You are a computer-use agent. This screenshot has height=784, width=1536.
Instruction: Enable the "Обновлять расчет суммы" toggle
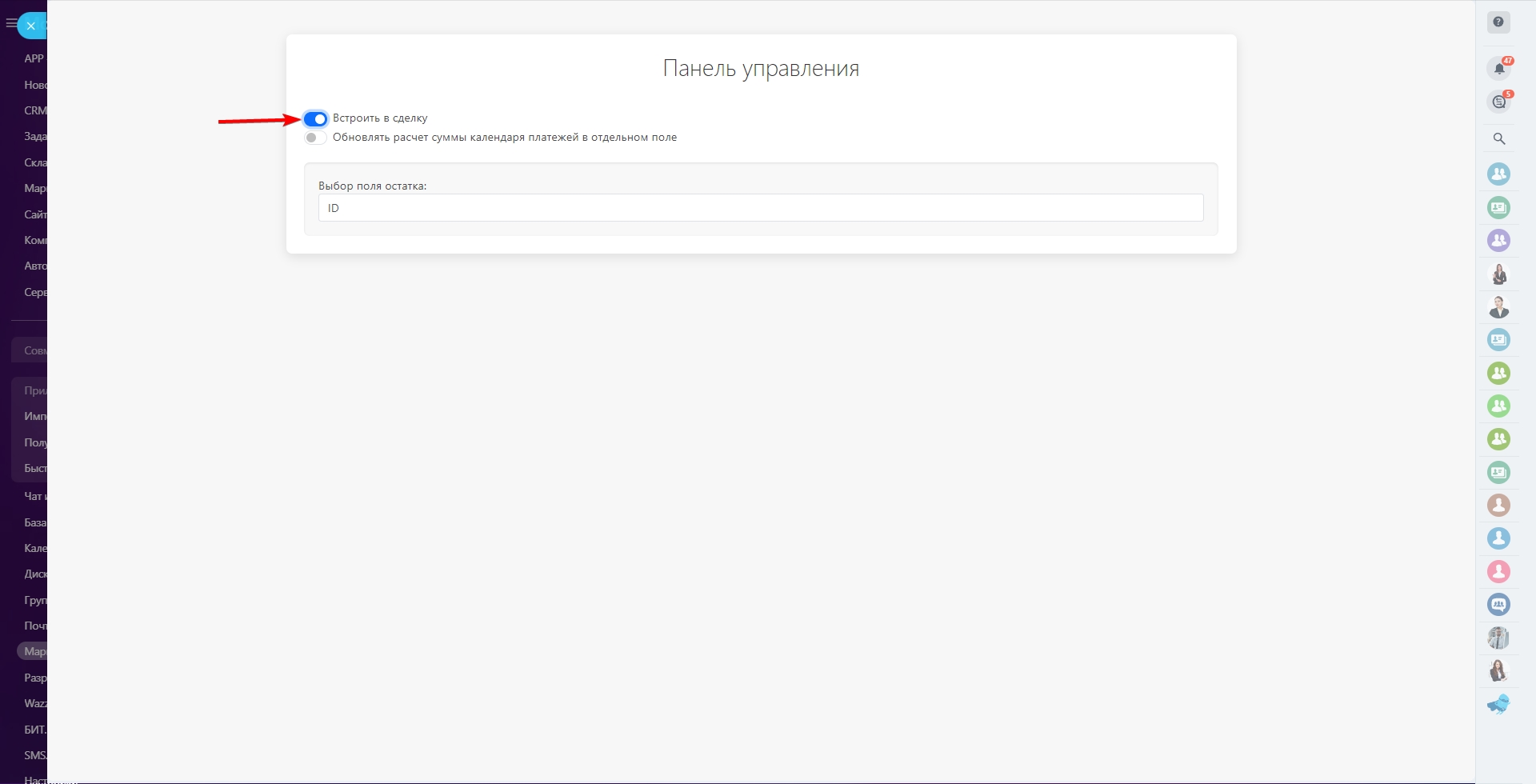[315, 138]
